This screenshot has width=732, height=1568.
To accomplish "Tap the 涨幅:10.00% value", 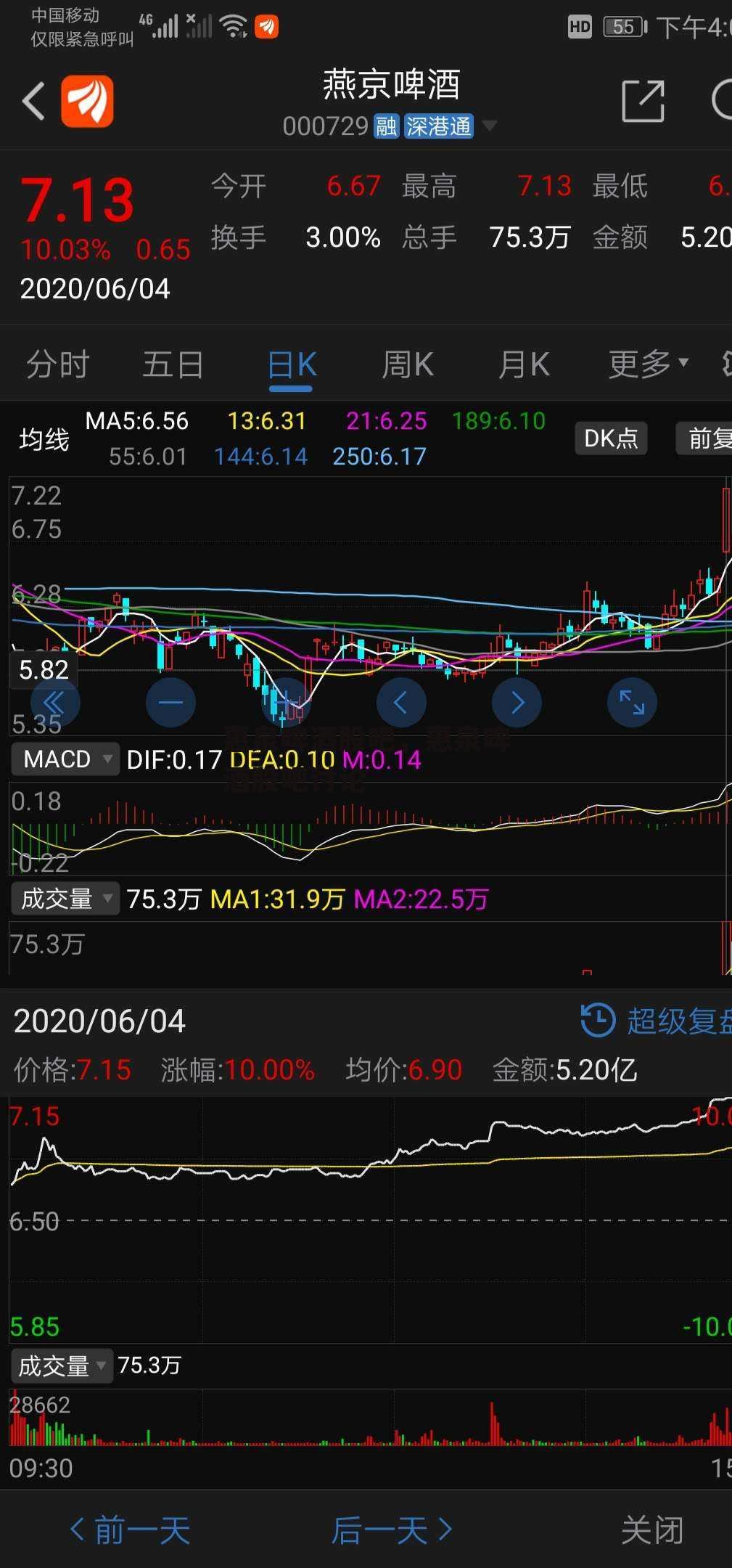I will 238,1069.
